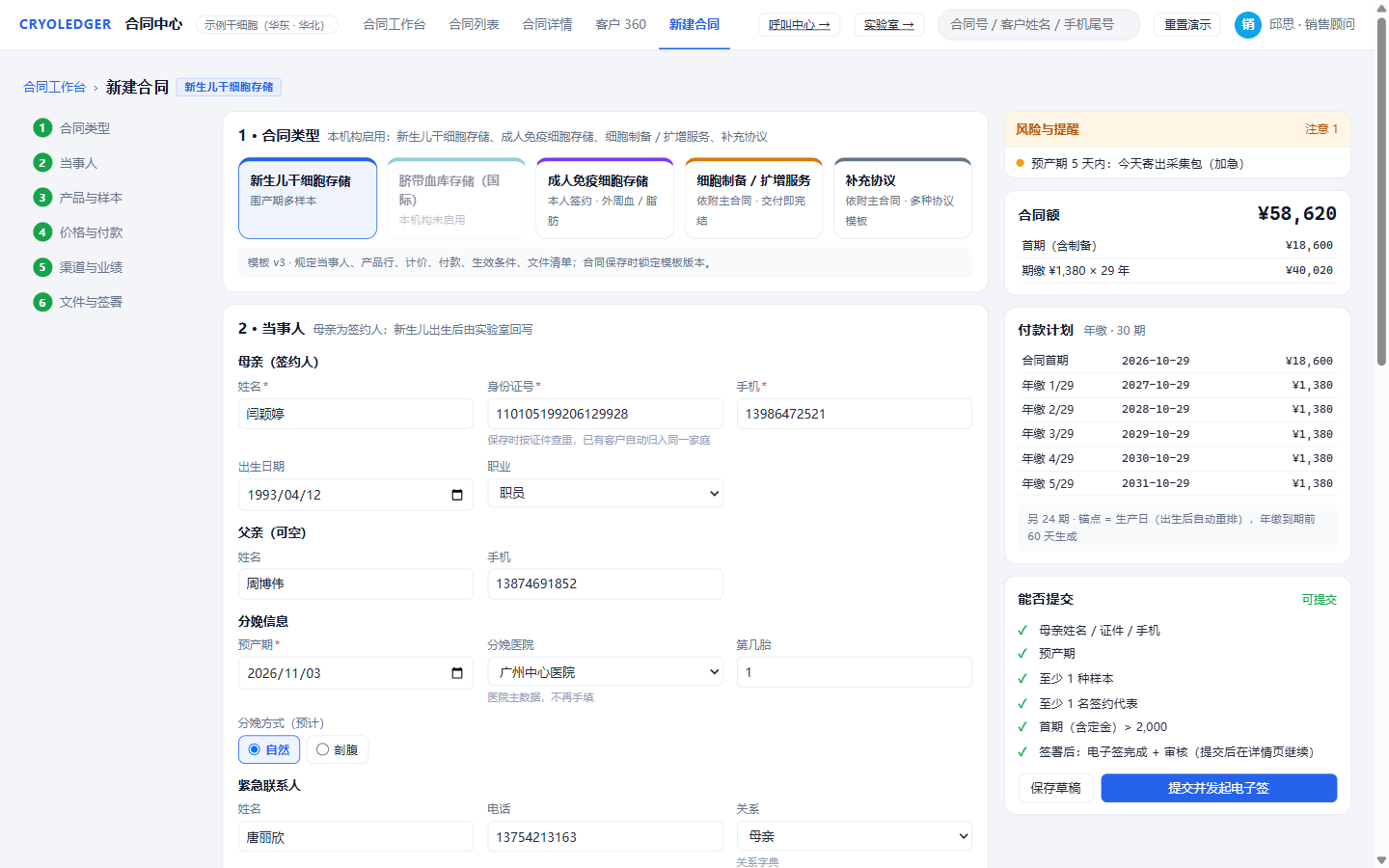
Task: Switch to the 客户 360 tab
Action: pyautogui.click(x=621, y=24)
